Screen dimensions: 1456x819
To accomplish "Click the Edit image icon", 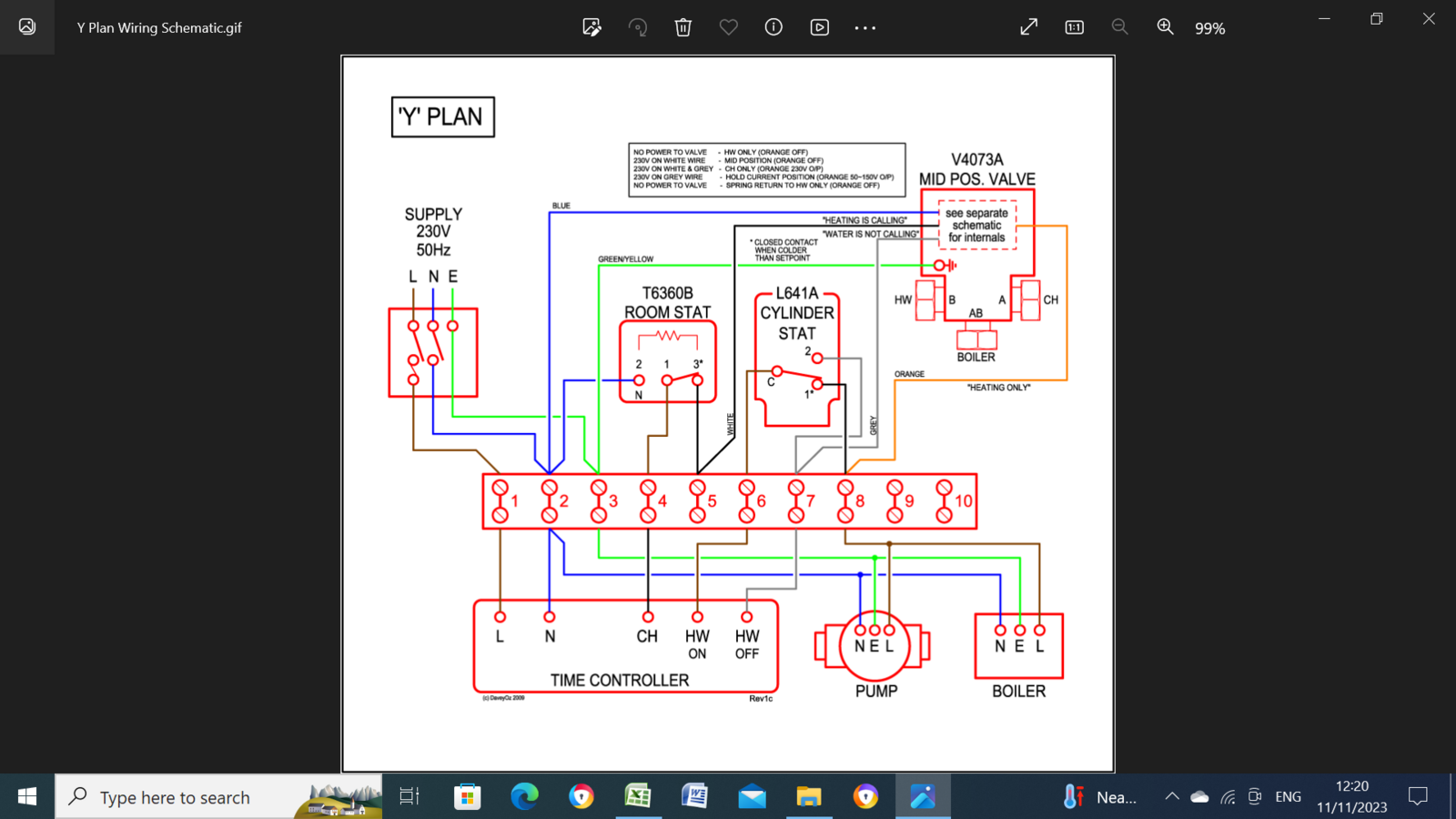I will point(591,27).
